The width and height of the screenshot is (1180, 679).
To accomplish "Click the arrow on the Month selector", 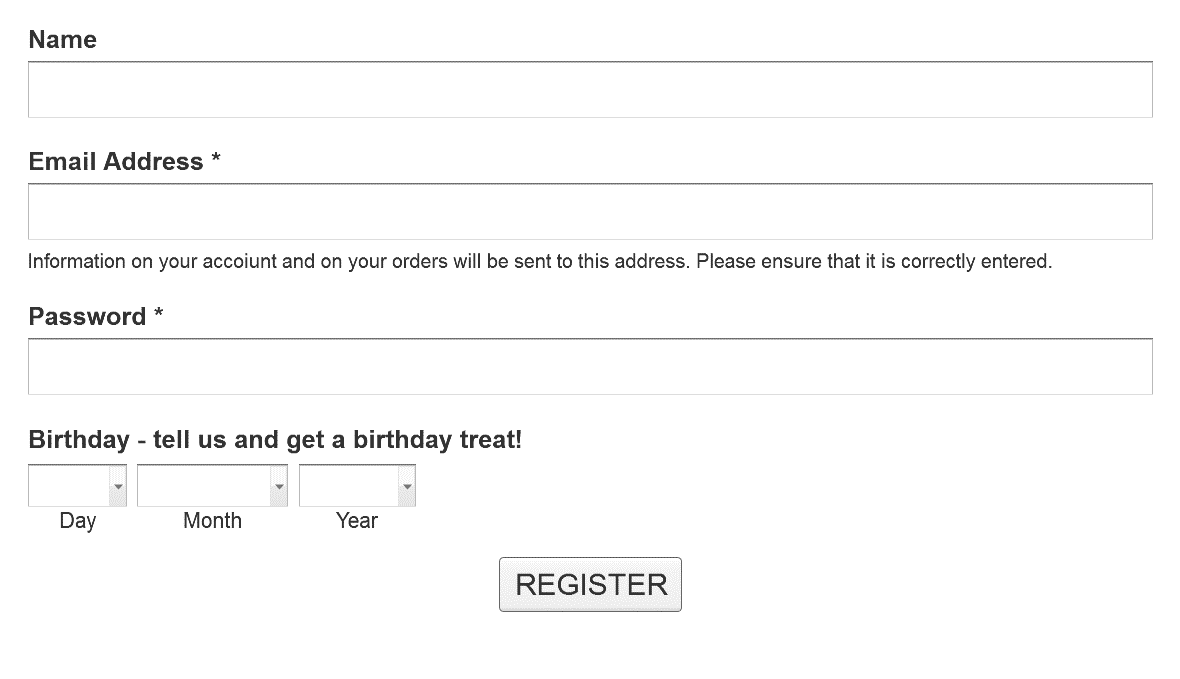I will pos(279,486).
